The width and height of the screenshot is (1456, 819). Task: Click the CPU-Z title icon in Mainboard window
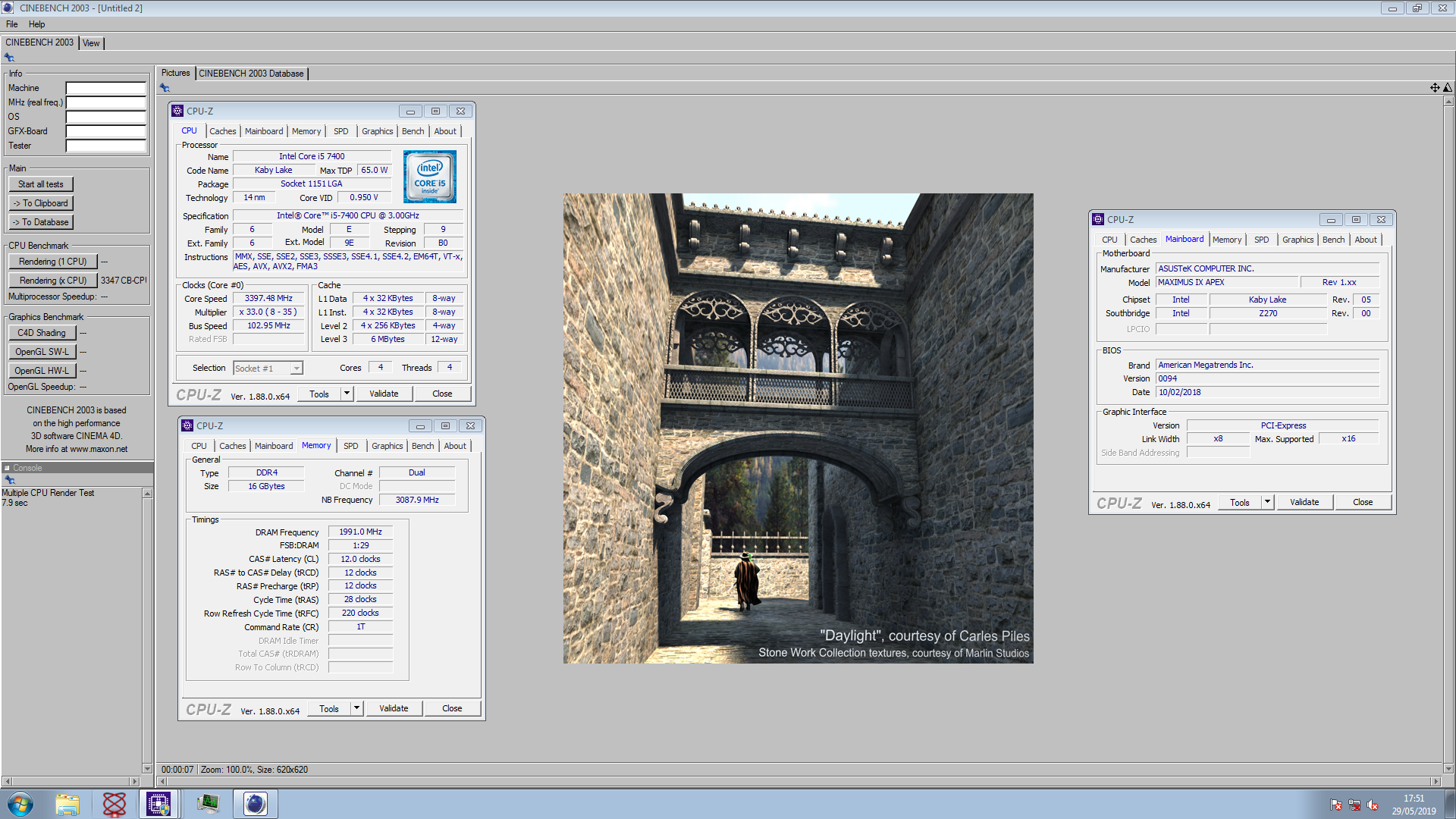coord(1098,219)
